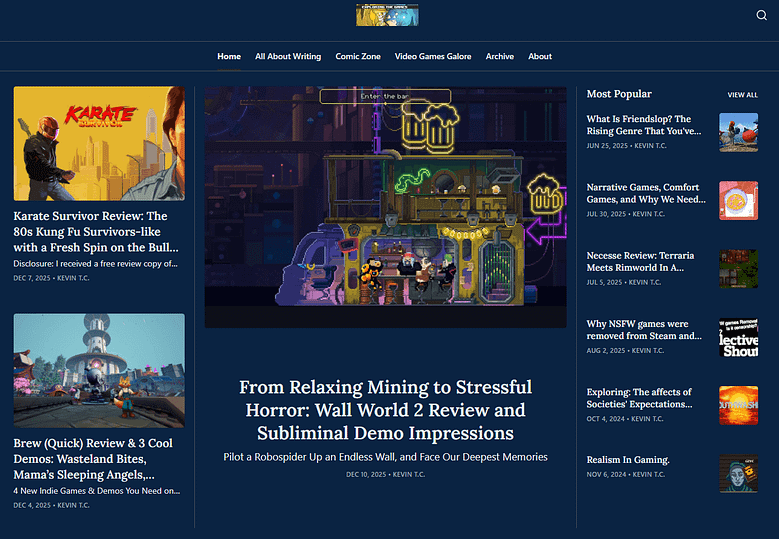Open the Karate Survivor cover image
Image resolution: width=779 pixels, height=539 pixels.
[x=99, y=144]
